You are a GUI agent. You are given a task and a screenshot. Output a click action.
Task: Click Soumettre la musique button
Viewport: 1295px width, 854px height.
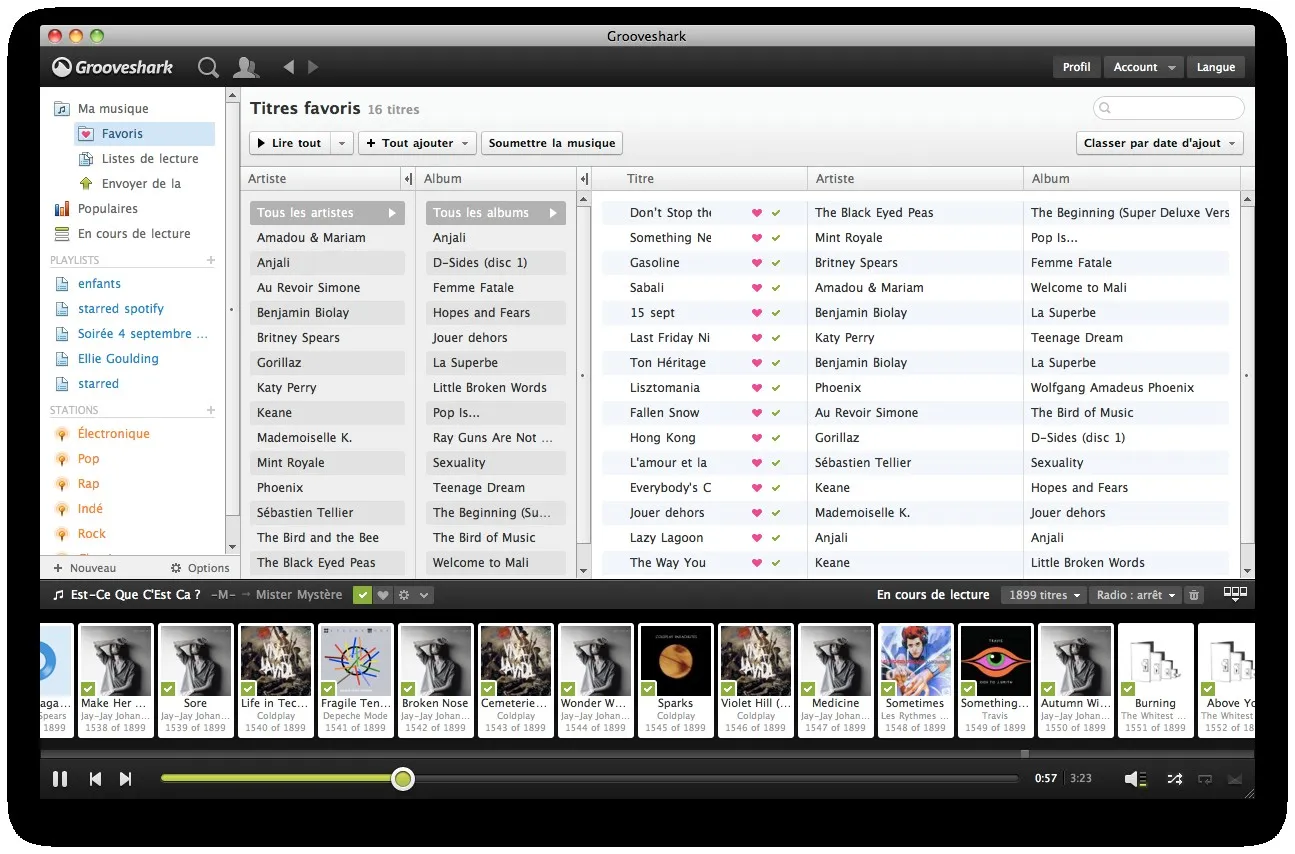[x=552, y=143]
